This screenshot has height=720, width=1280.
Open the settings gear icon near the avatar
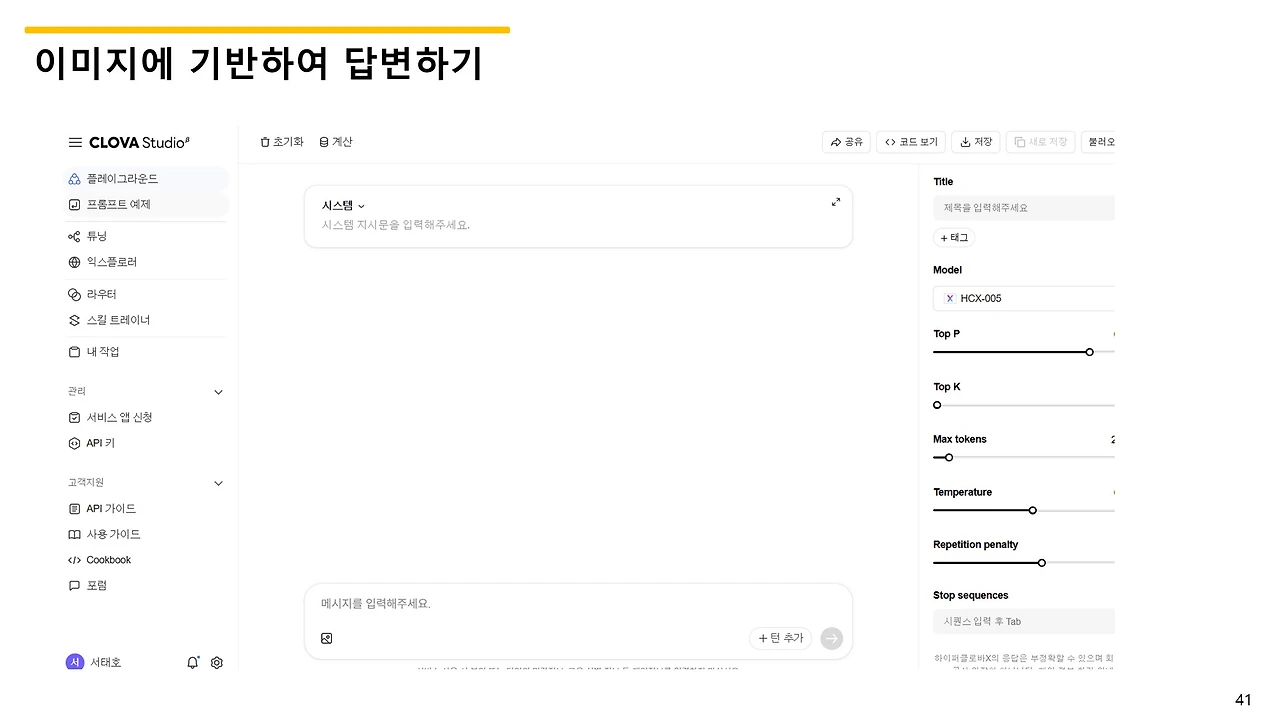[x=217, y=662]
